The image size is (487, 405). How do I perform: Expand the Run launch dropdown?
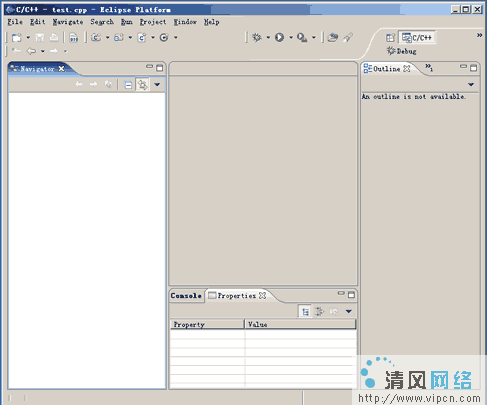pyautogui.click(x=291, y=38)
